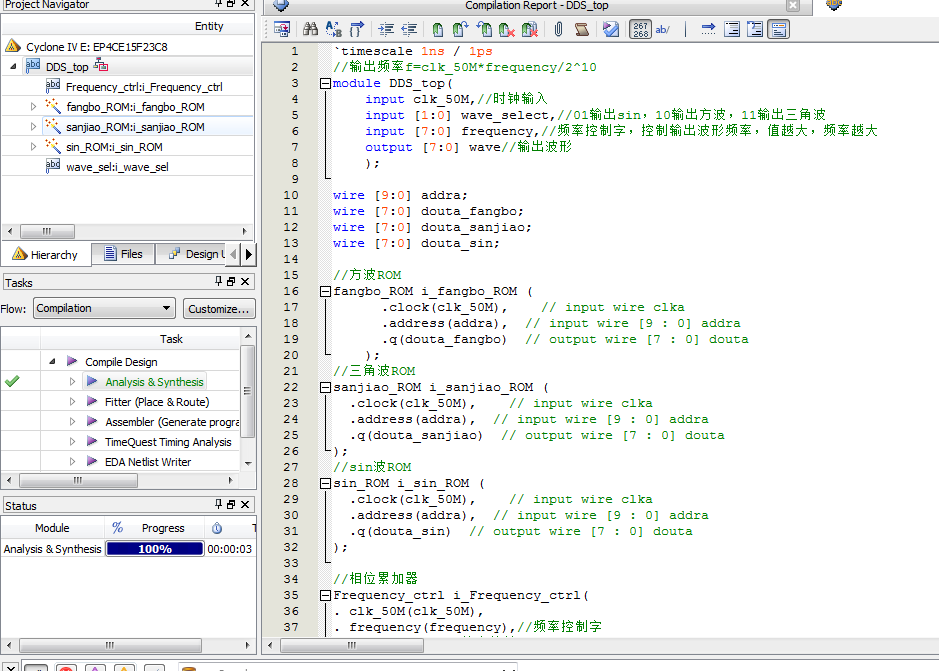This screenshot has width=939, height=671.
Task: Click the hierarchy icon beside DDS_top
Action: pyautogui.click(x=101, y=66)
